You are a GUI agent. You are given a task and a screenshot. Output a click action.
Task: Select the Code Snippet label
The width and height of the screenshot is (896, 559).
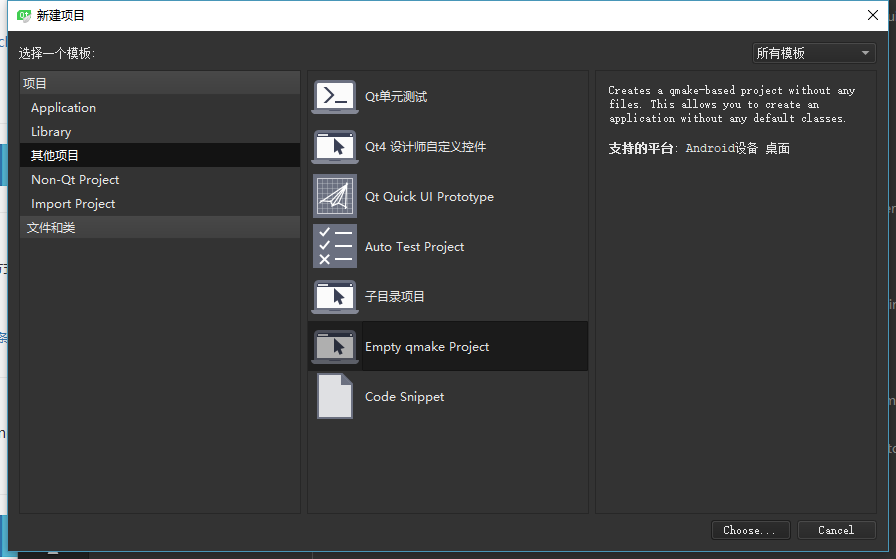tap(404, 397)
